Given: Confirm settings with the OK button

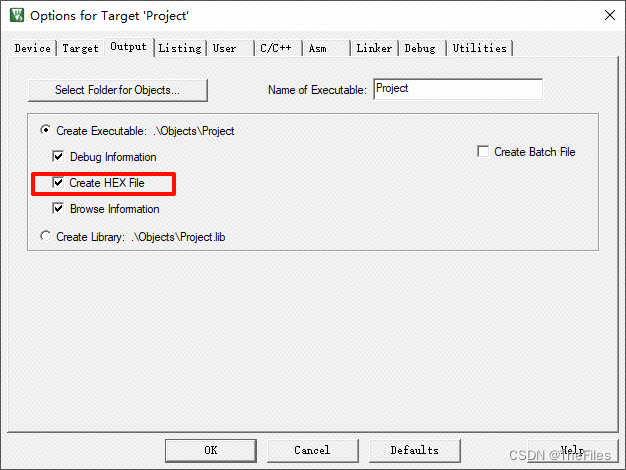Looking at the screenshot, I should coord(211,450).
